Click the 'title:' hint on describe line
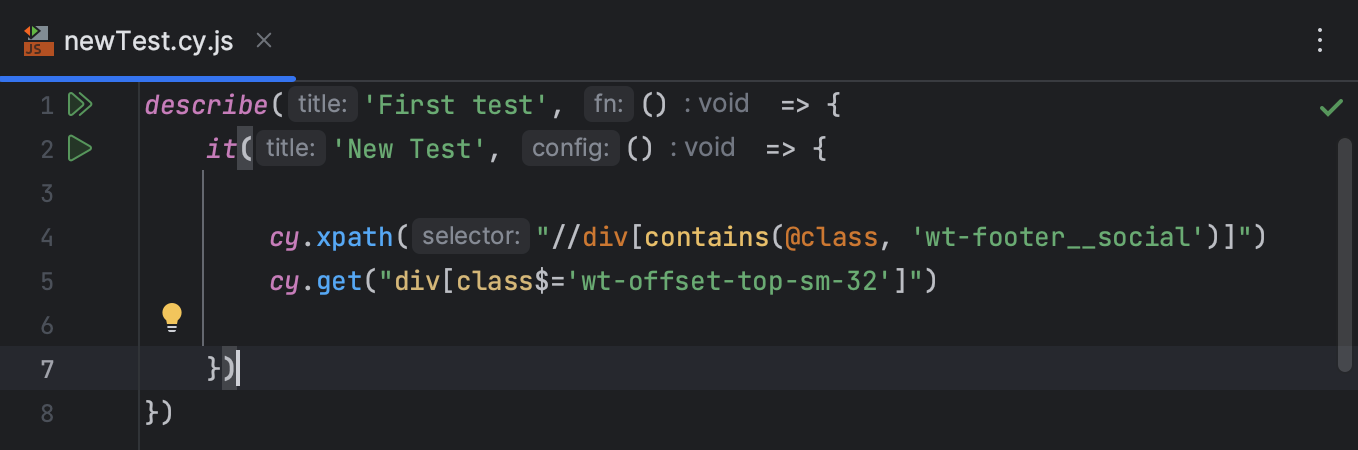Image resolution: width=1358 pixels, height=450 pixels. point(323,104)
